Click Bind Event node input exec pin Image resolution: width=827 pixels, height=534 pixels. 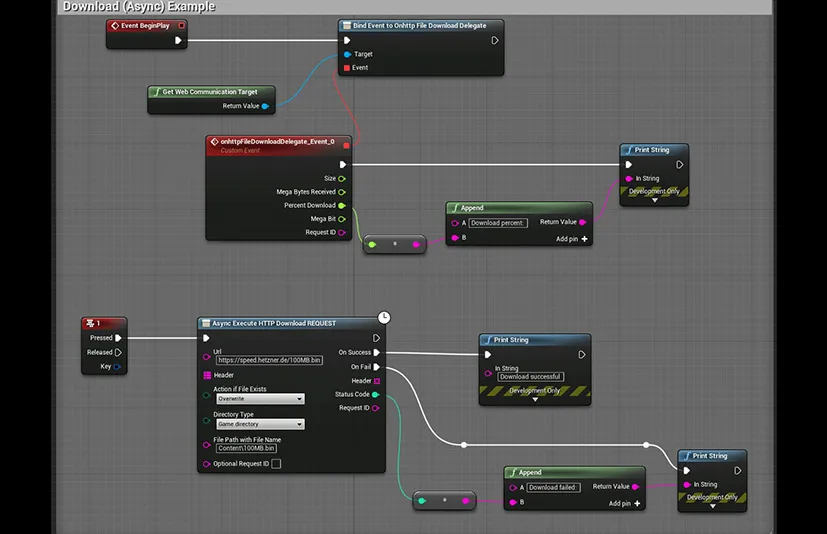[347, 40]
